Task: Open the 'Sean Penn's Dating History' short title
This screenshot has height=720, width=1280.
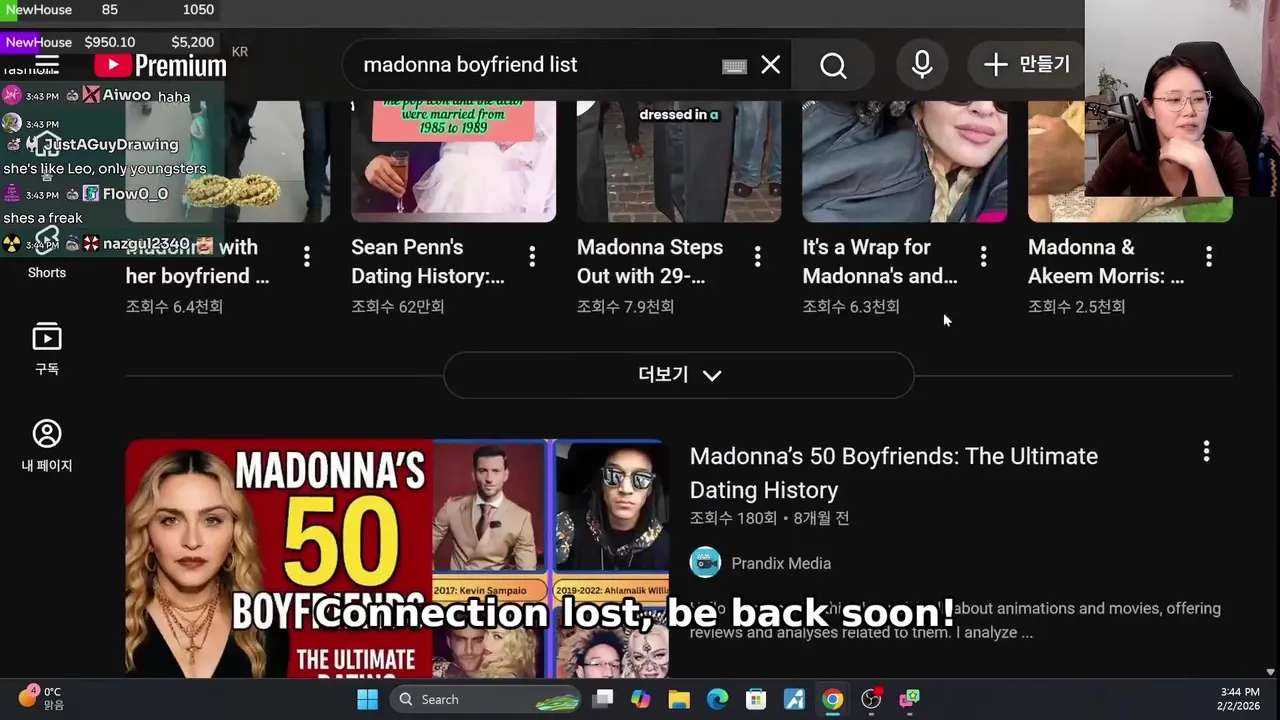Action: [428, 262]
